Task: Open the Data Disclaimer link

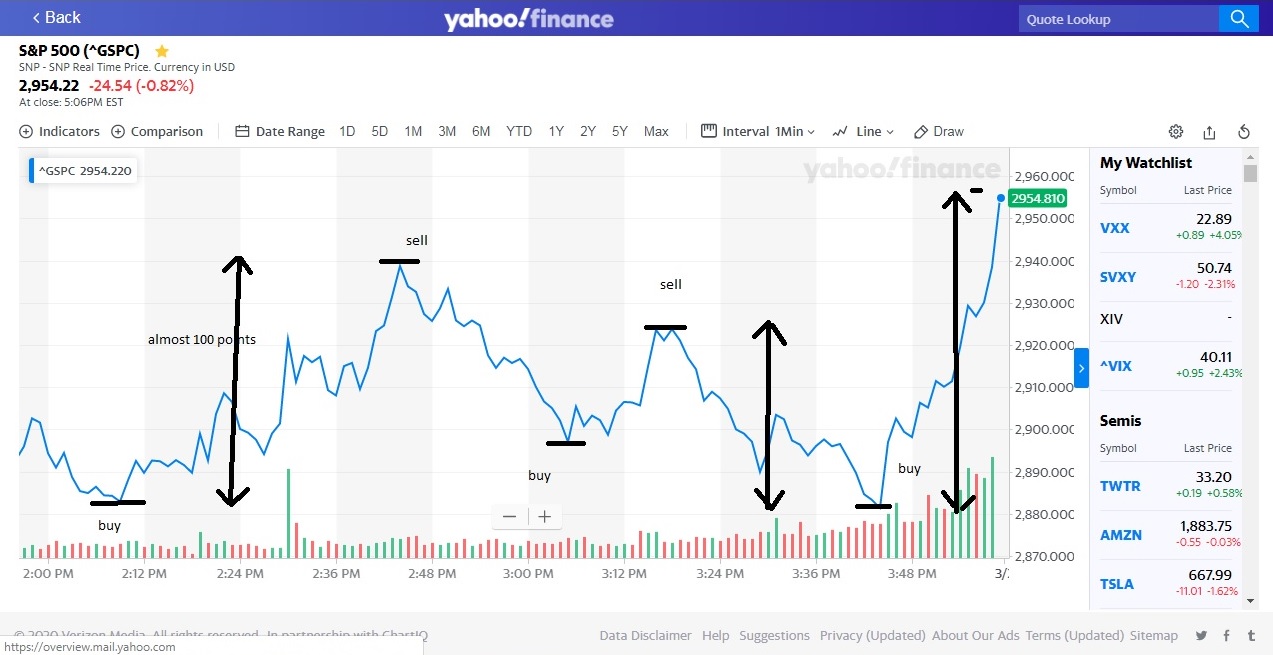Action: click(645, 635)
